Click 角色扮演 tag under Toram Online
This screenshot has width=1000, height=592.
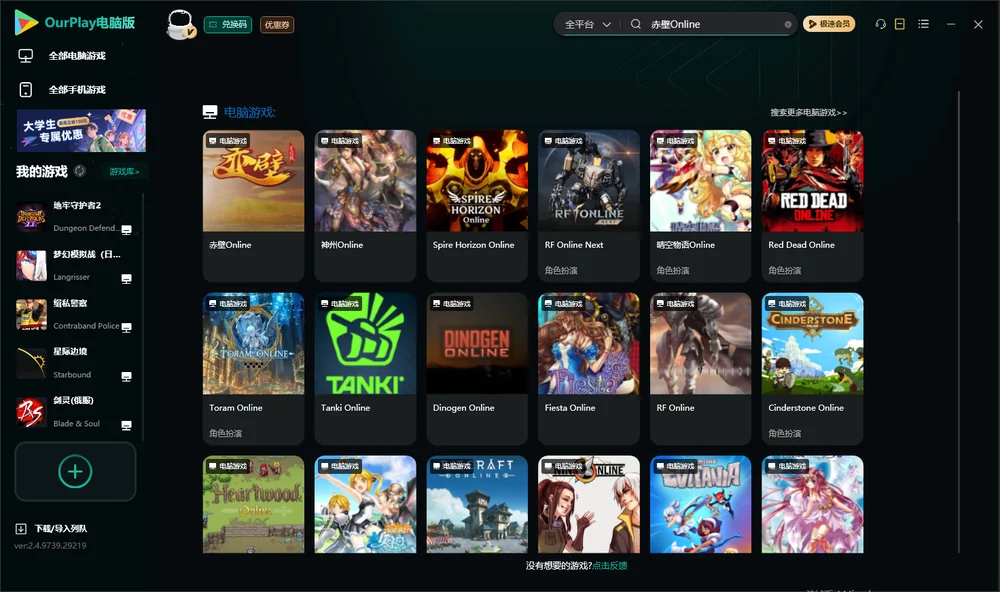[x=225, y=433]
